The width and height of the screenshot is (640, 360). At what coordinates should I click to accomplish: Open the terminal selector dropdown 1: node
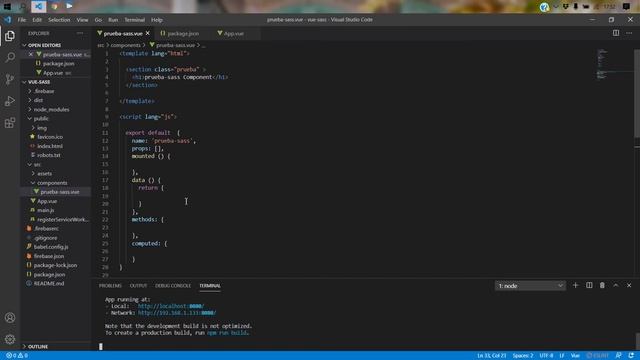(x=530, y=286)
